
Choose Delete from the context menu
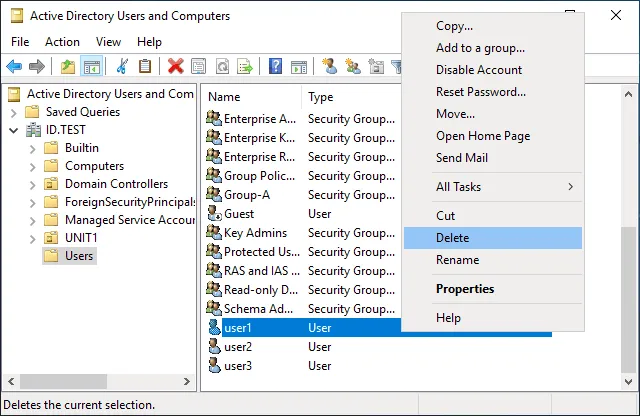point(452,238)
